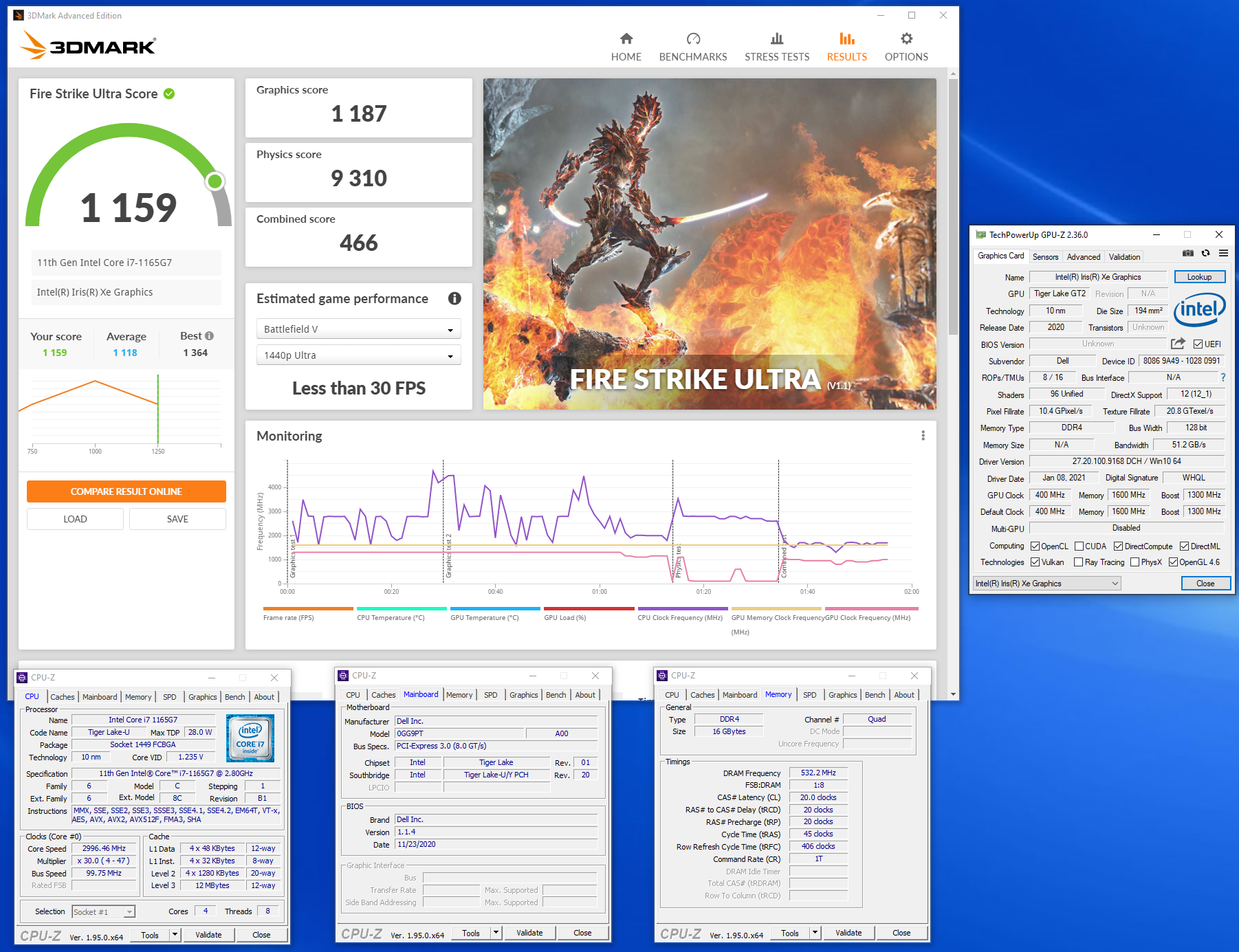1239x952 pixels.
Task: Open the Socket #1 selection dropdown in CPU-Z
Action: pos(103,912)
